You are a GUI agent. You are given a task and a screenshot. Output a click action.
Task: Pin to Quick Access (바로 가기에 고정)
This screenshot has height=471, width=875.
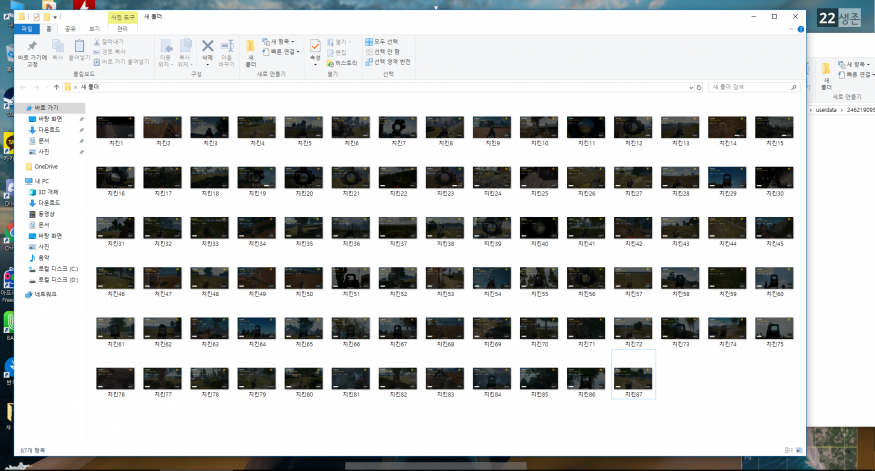(x=31, y=52)
